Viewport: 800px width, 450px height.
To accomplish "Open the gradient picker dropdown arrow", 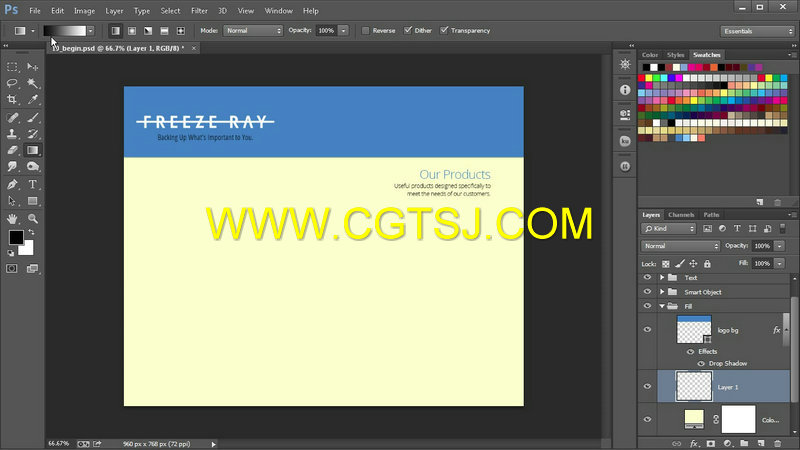I will pos(90,31).
